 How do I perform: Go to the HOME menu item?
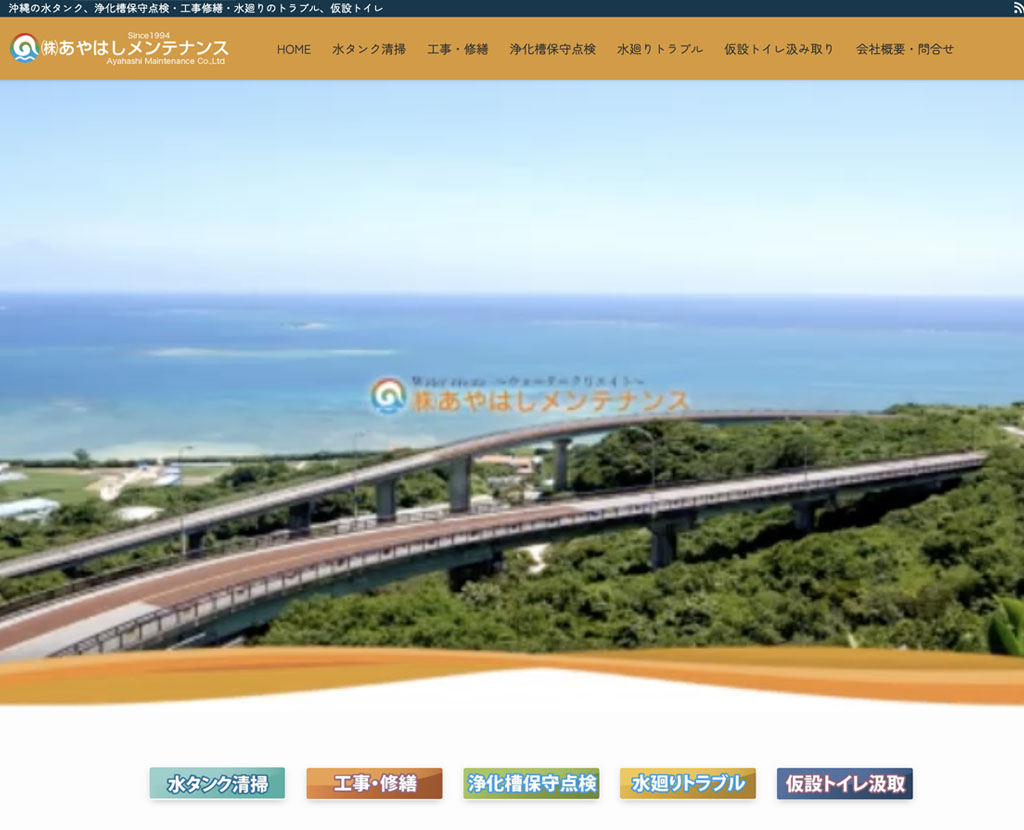point(294,49)
